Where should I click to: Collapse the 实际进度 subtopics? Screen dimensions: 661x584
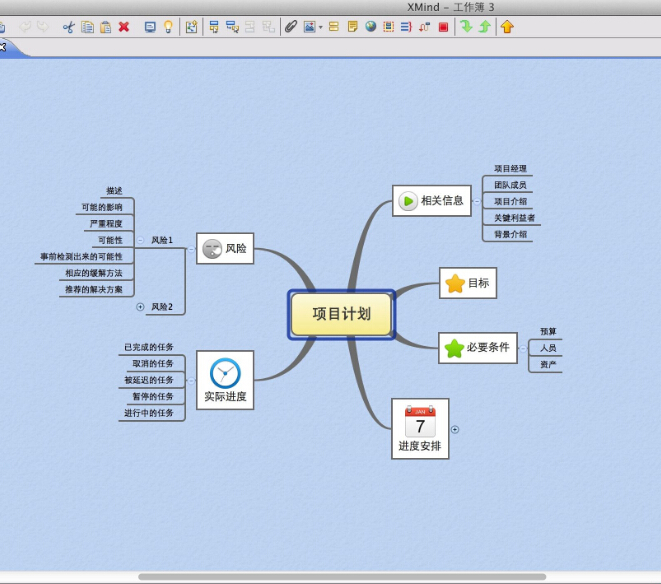point(191,381)
